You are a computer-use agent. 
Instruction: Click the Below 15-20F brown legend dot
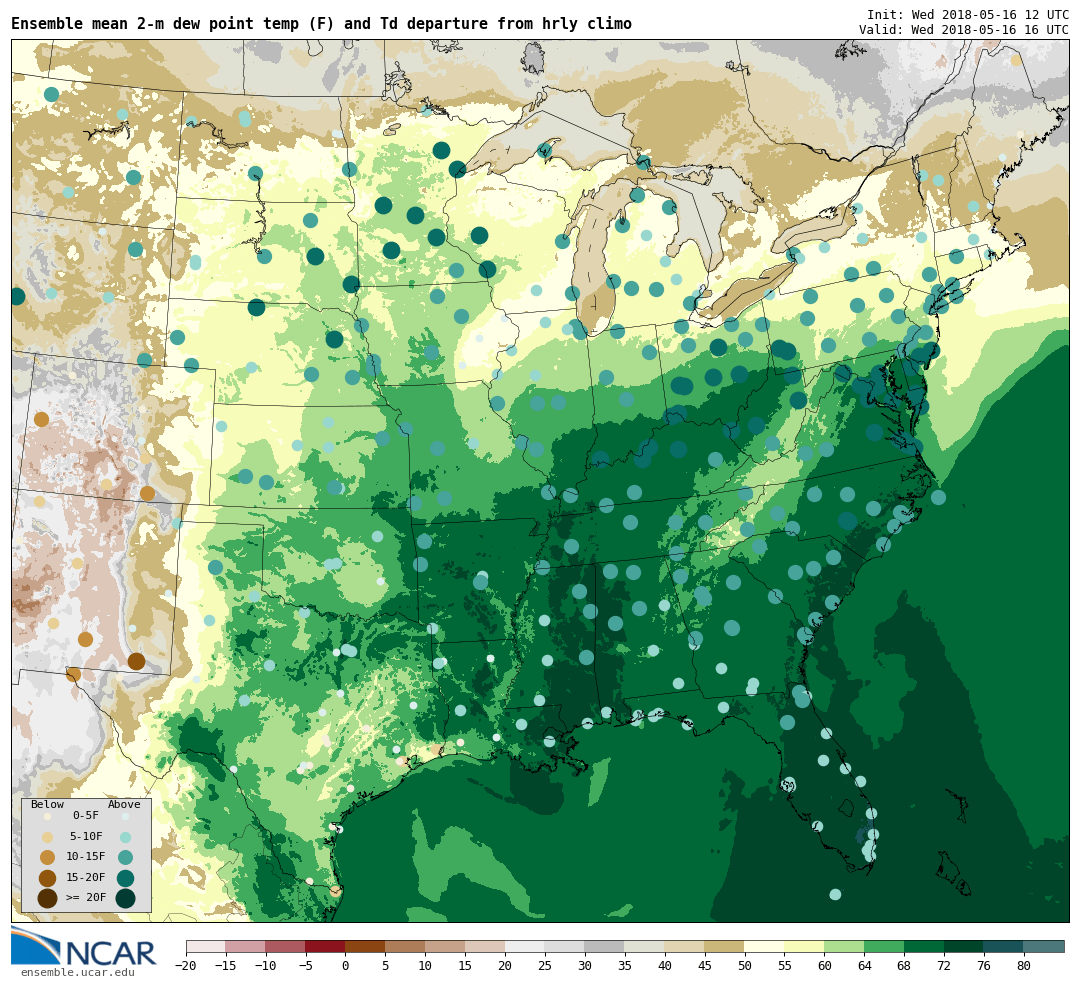click(48, 878)
